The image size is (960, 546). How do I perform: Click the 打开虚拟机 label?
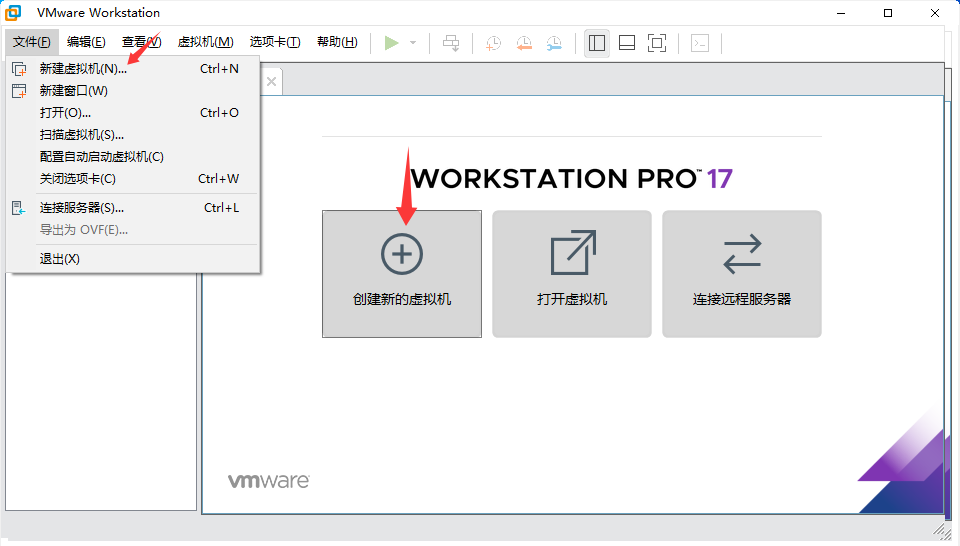[x=572, y=299]
